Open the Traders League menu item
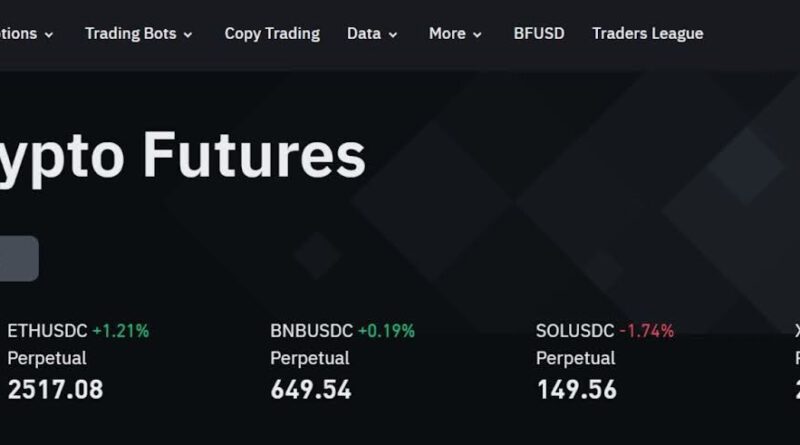Image resolution: width=800 pixels, height=445 pixels. click(x=647, y=33)
